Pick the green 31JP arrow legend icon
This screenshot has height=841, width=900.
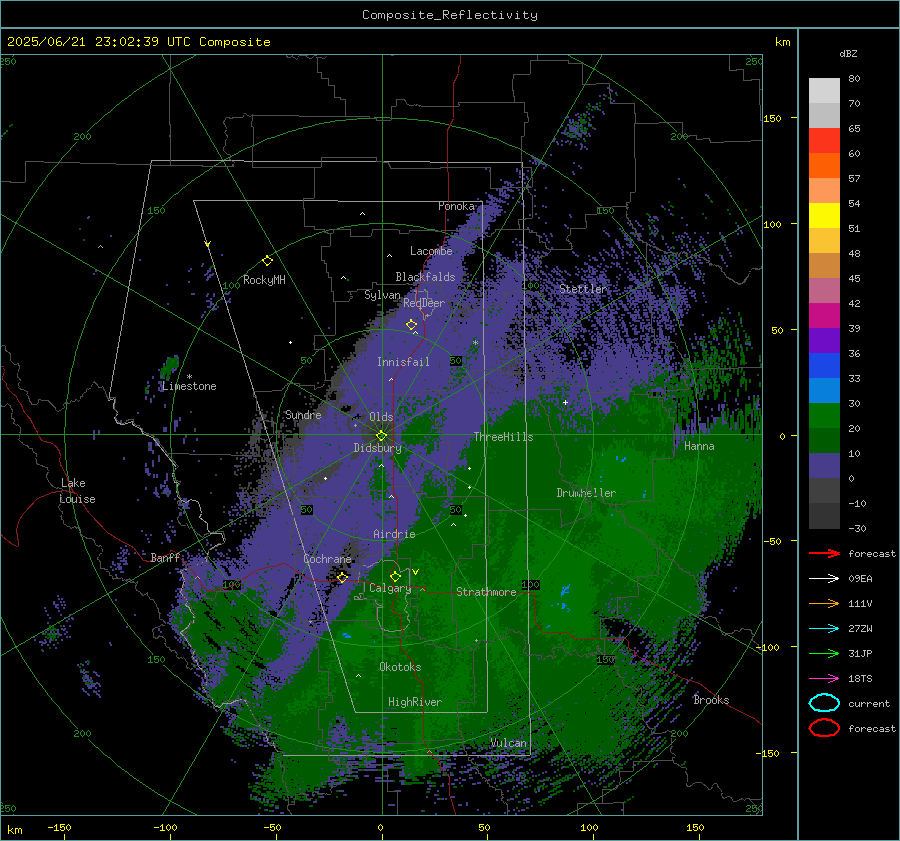[824, 653]
